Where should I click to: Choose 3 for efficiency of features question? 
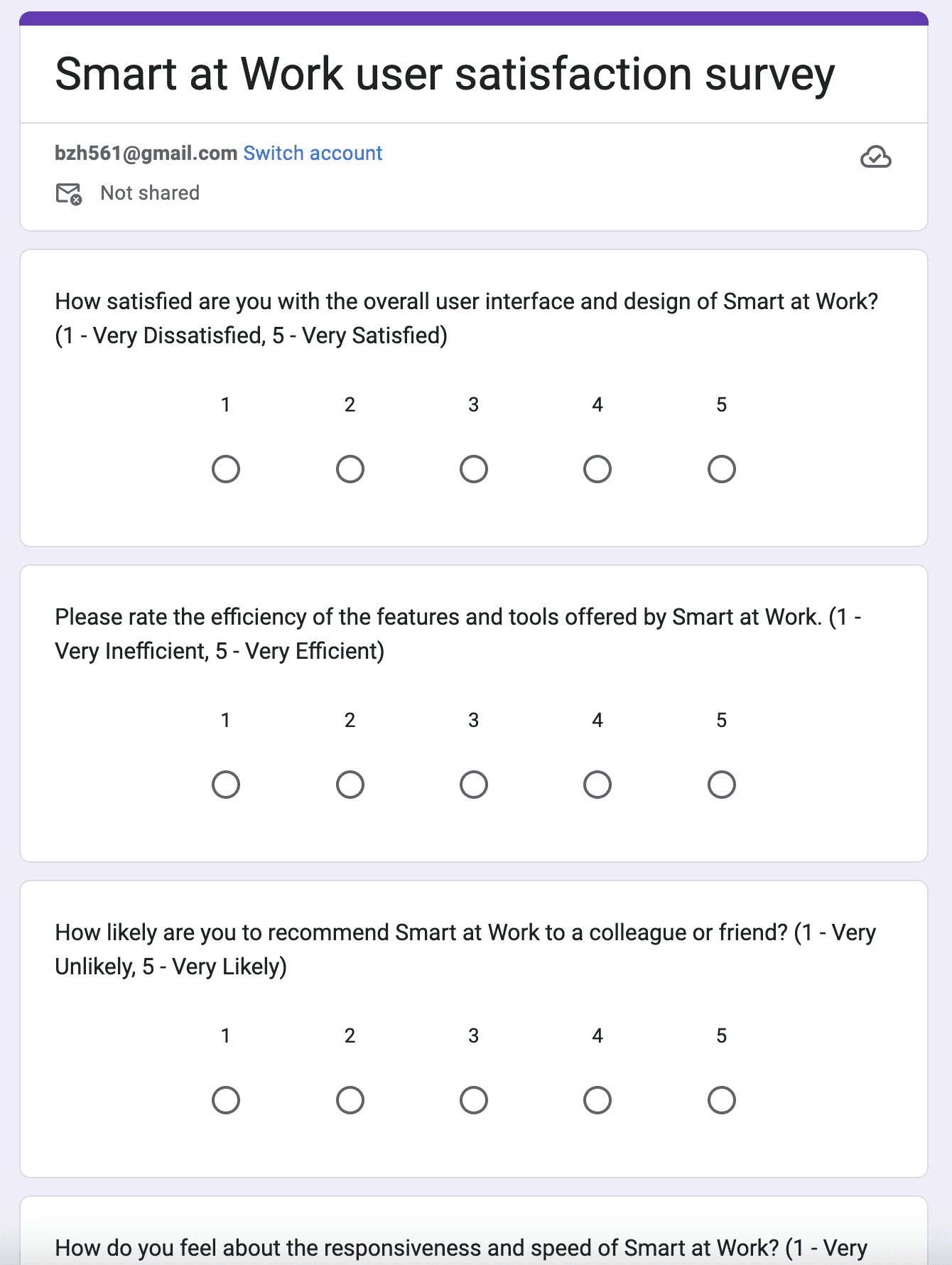[x=474, y=785]
